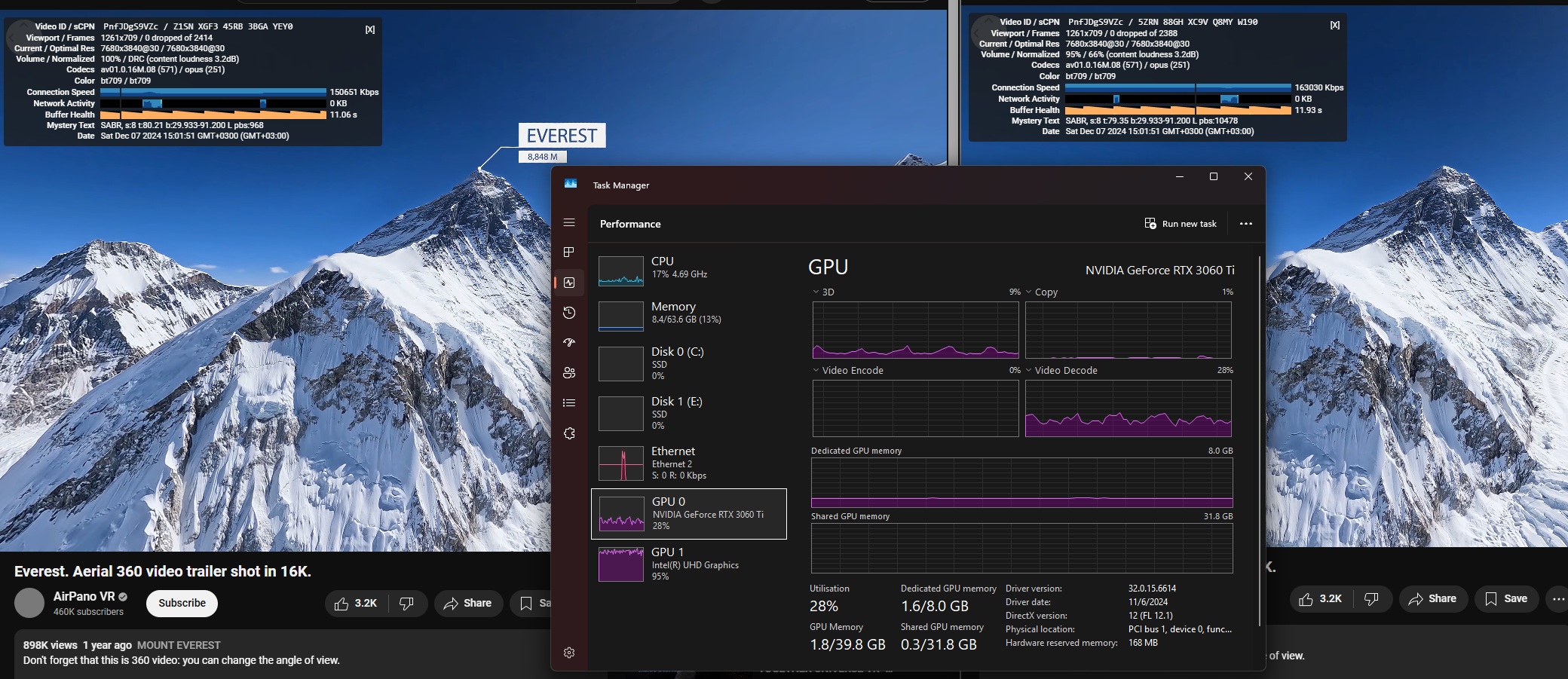Click the '11.06 s' buffer health value
The height and width of the screenshot is (679, 1568).
[343, 115]
